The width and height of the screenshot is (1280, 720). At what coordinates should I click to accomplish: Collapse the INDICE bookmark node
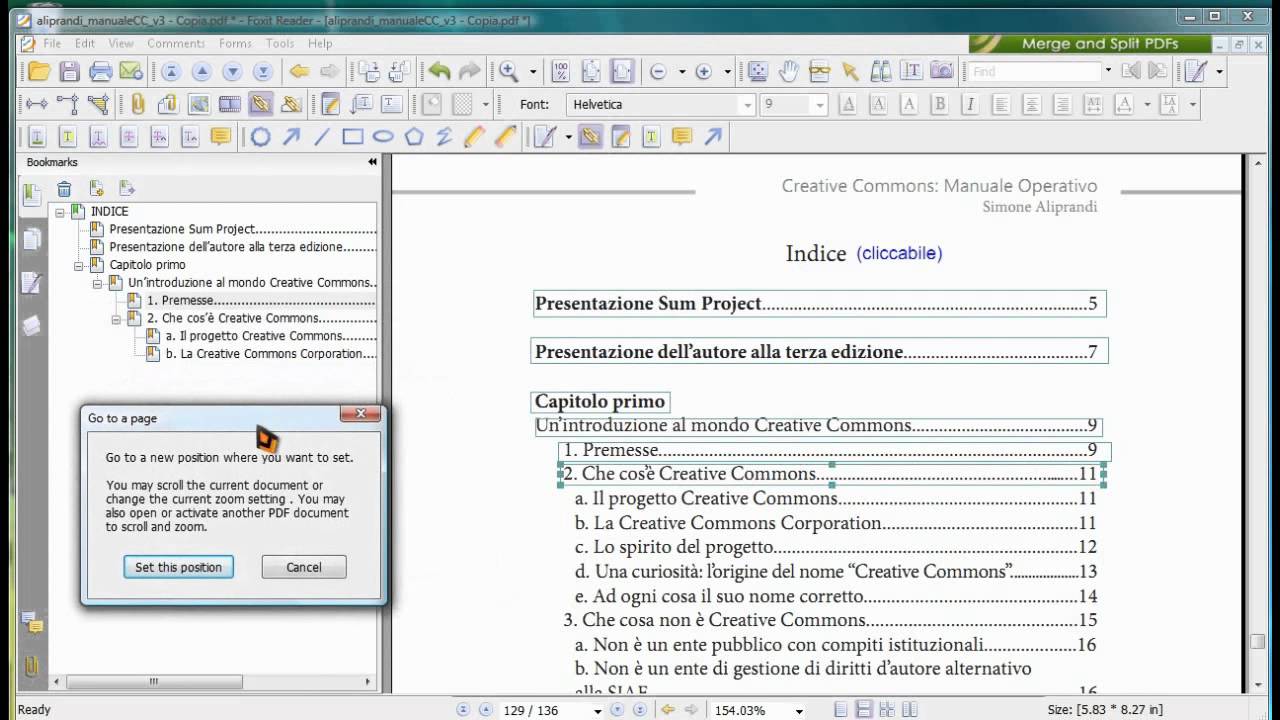click(60, 212)
